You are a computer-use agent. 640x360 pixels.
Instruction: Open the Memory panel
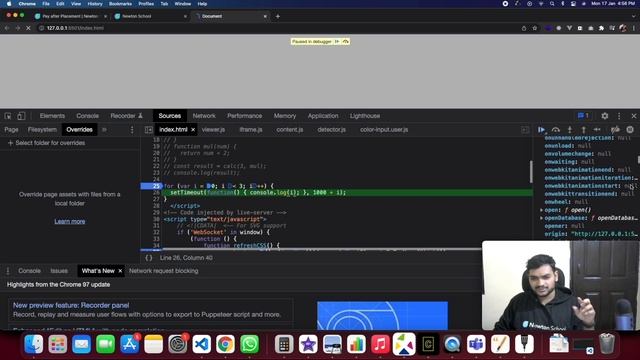coord(285,116)
